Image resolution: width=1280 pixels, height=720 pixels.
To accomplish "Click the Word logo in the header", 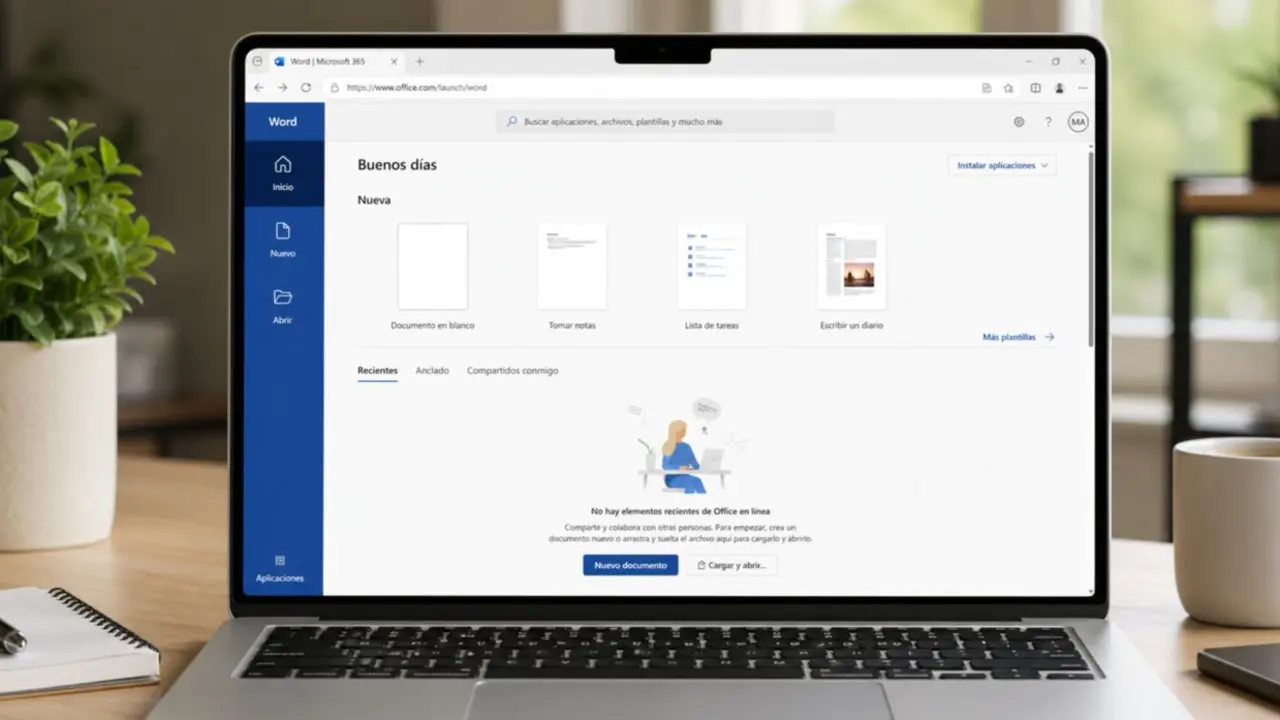I will (283, 122).
